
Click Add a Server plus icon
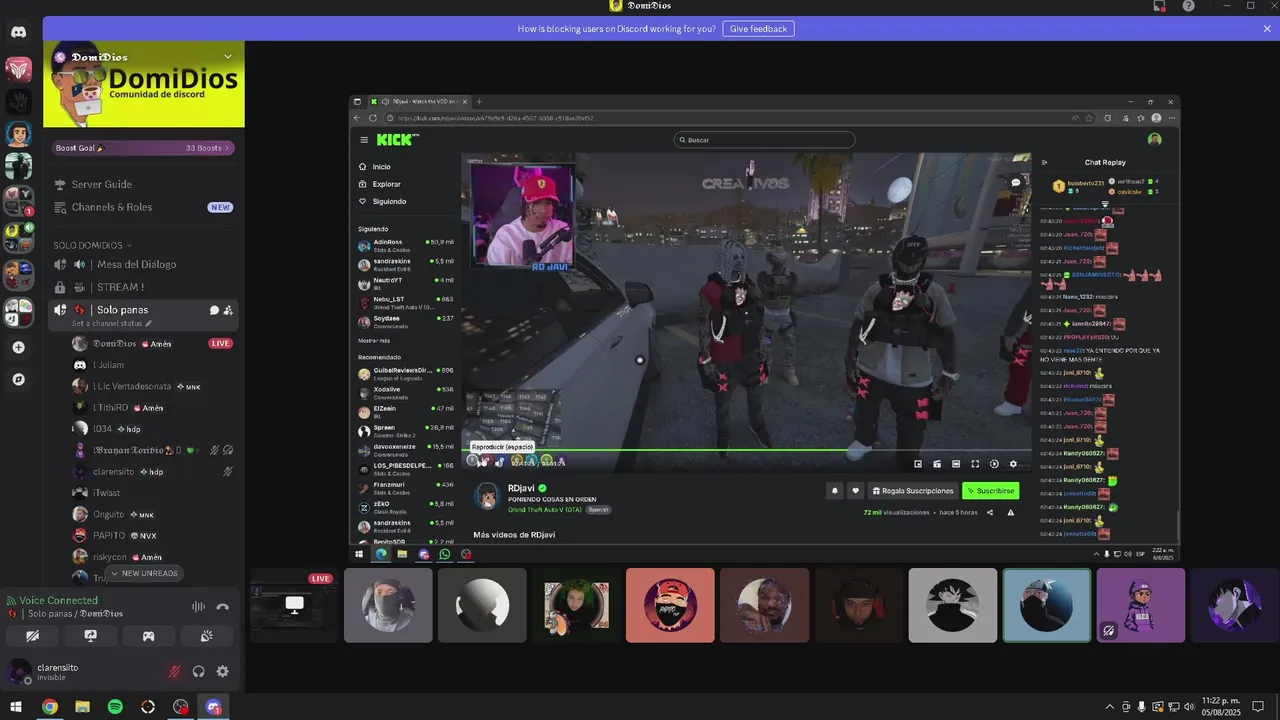[x=18, y=347]
